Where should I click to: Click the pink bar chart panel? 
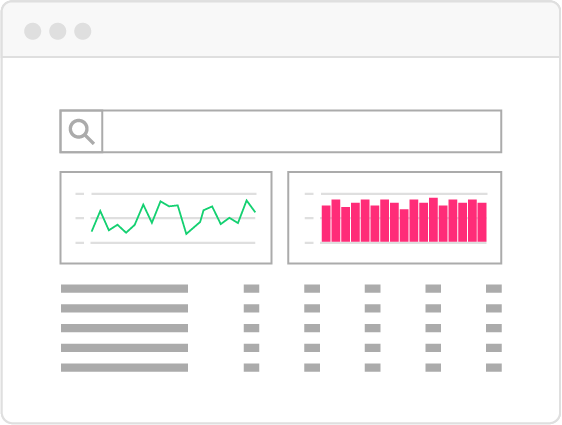pos(395,218)
